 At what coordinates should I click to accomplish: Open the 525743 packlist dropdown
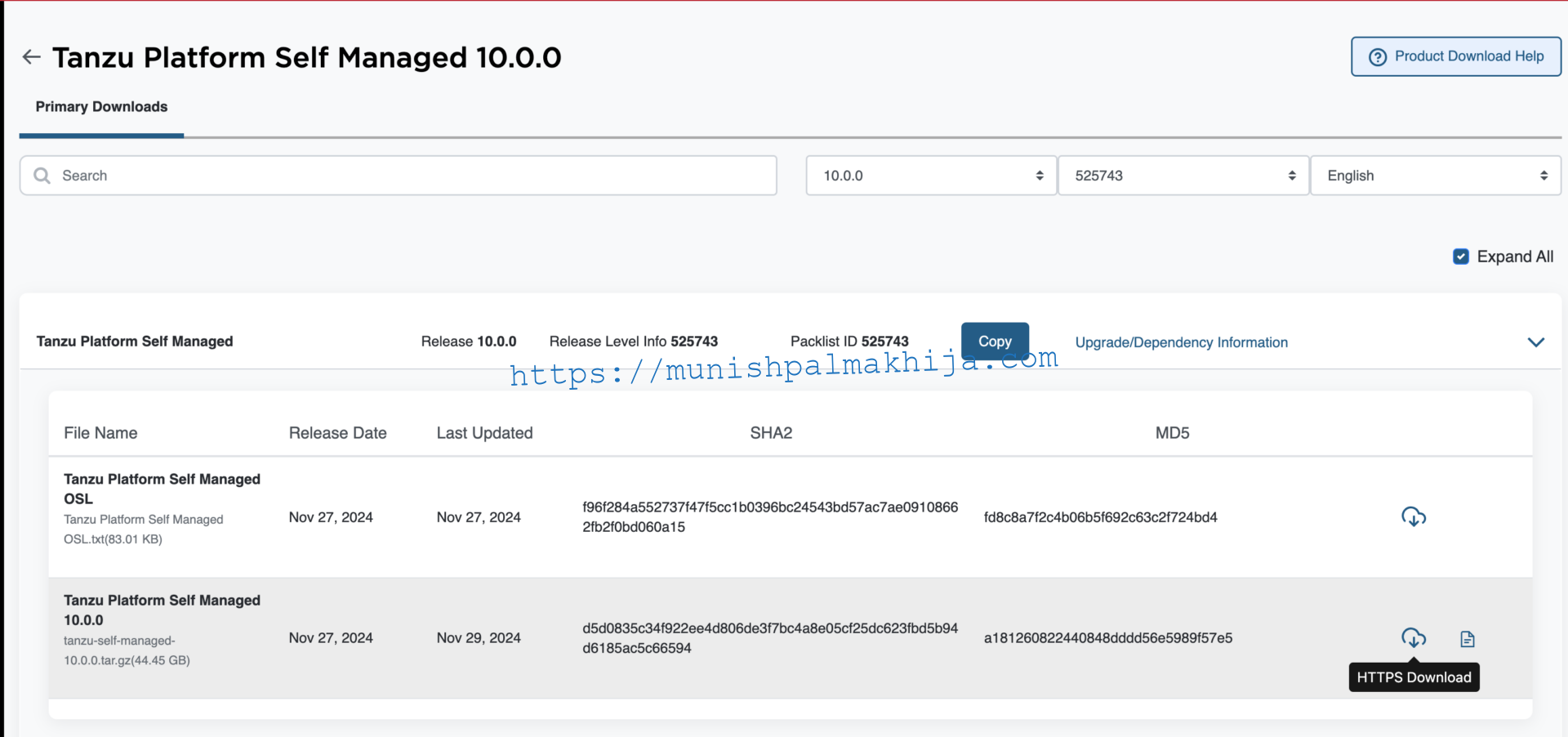click(1183, 175)
